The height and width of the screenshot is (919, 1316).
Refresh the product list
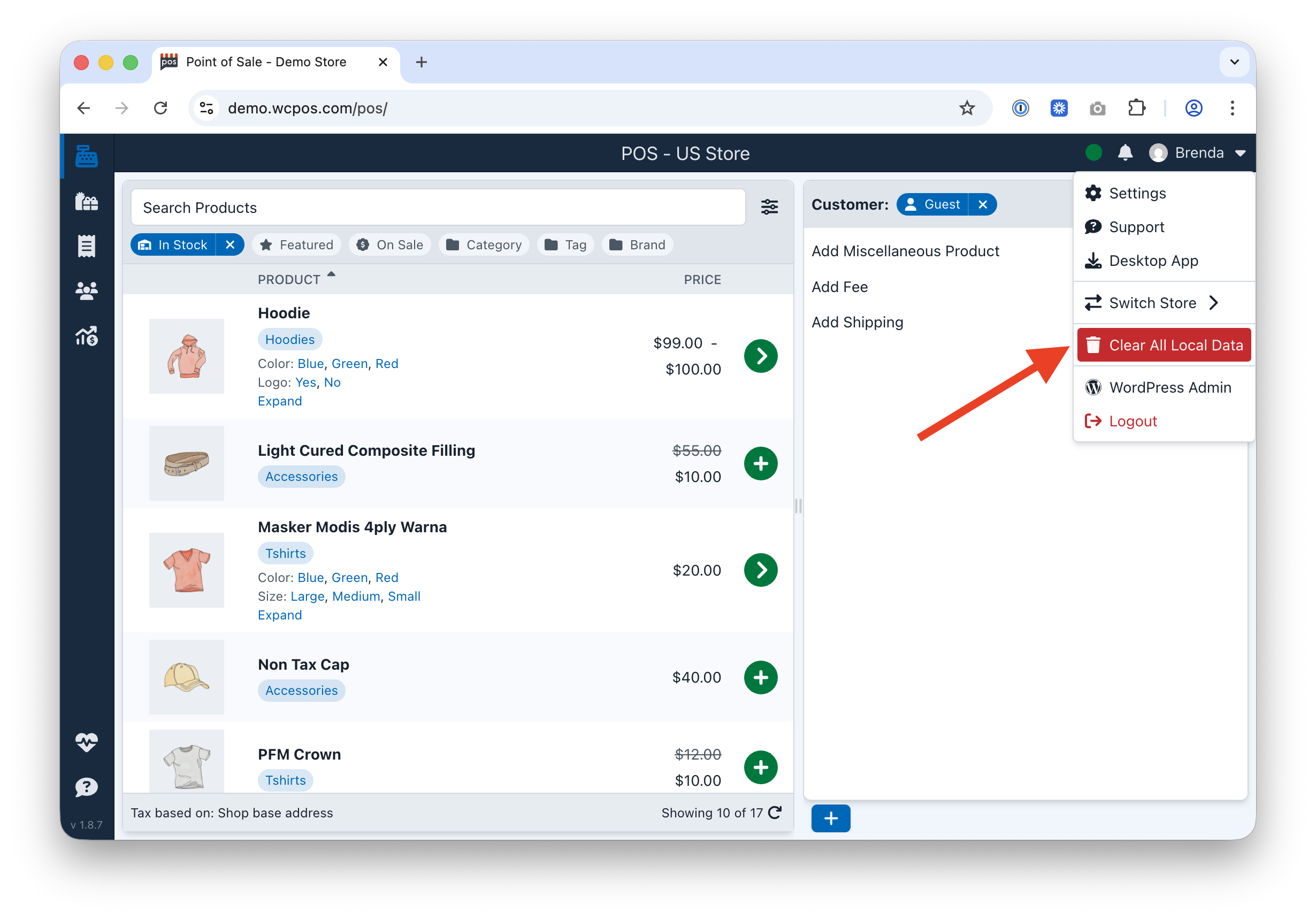point(775,813)
